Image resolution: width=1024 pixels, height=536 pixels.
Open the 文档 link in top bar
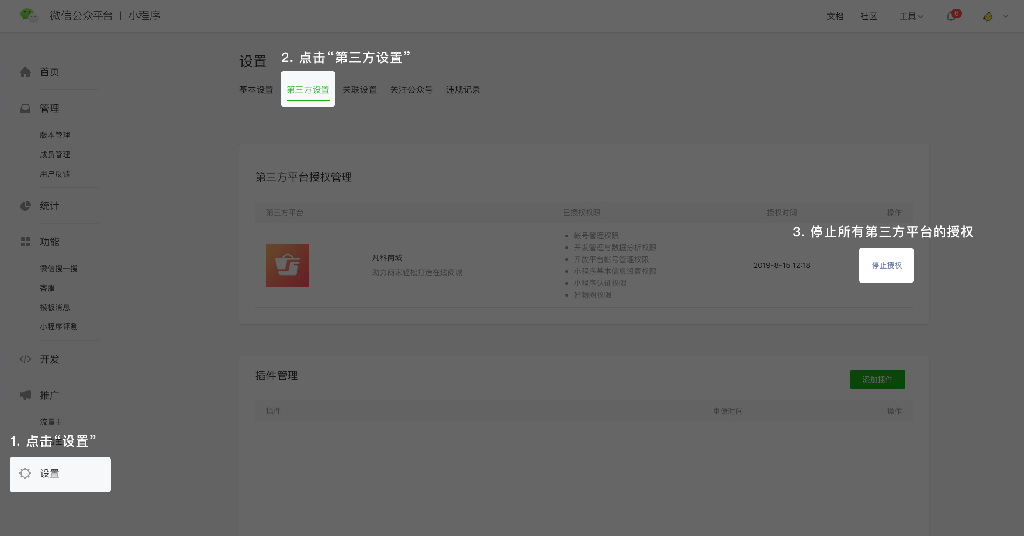click(x=835, y=17)
